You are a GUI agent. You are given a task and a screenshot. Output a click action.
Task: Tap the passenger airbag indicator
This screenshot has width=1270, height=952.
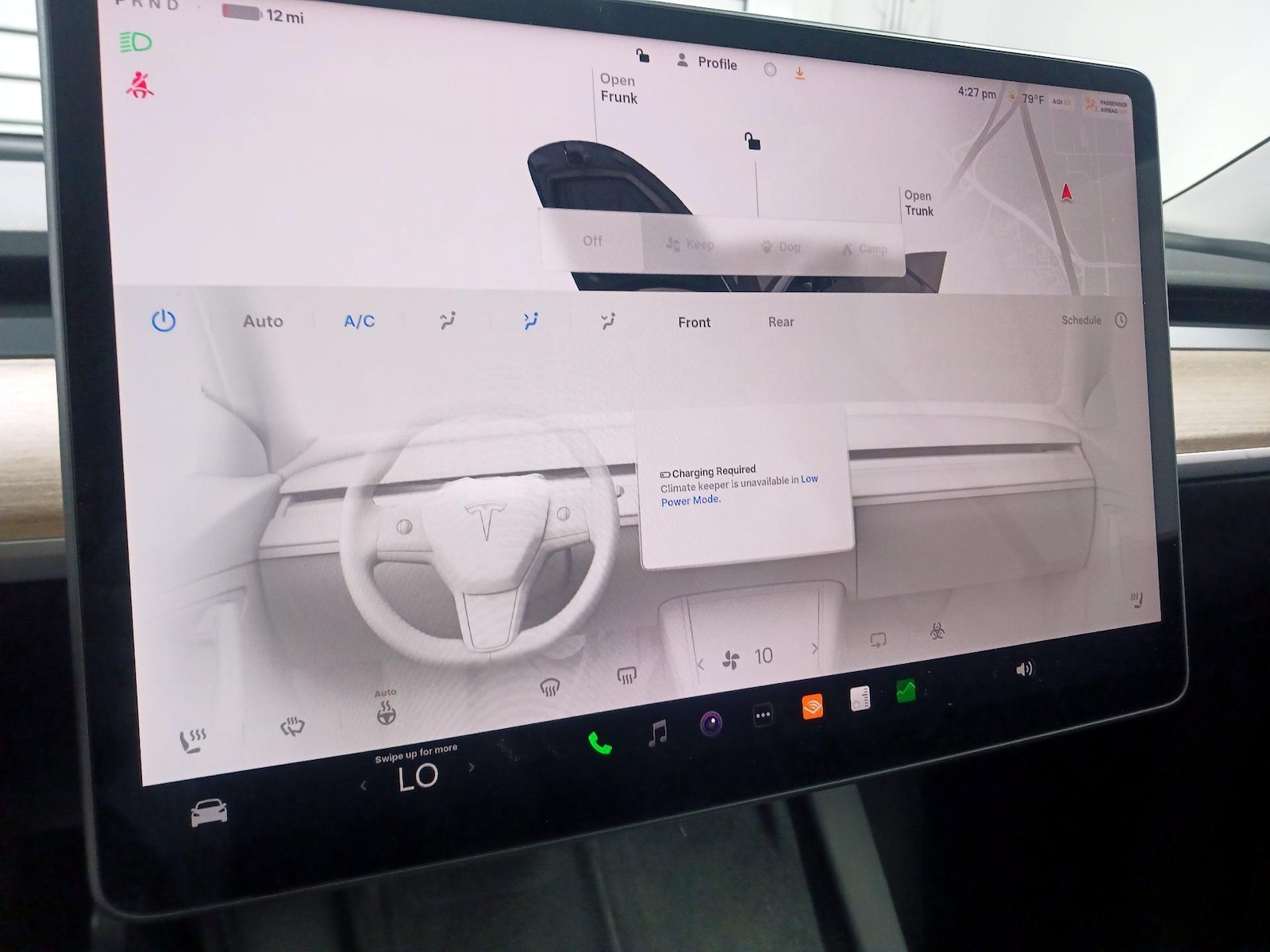1106,106
